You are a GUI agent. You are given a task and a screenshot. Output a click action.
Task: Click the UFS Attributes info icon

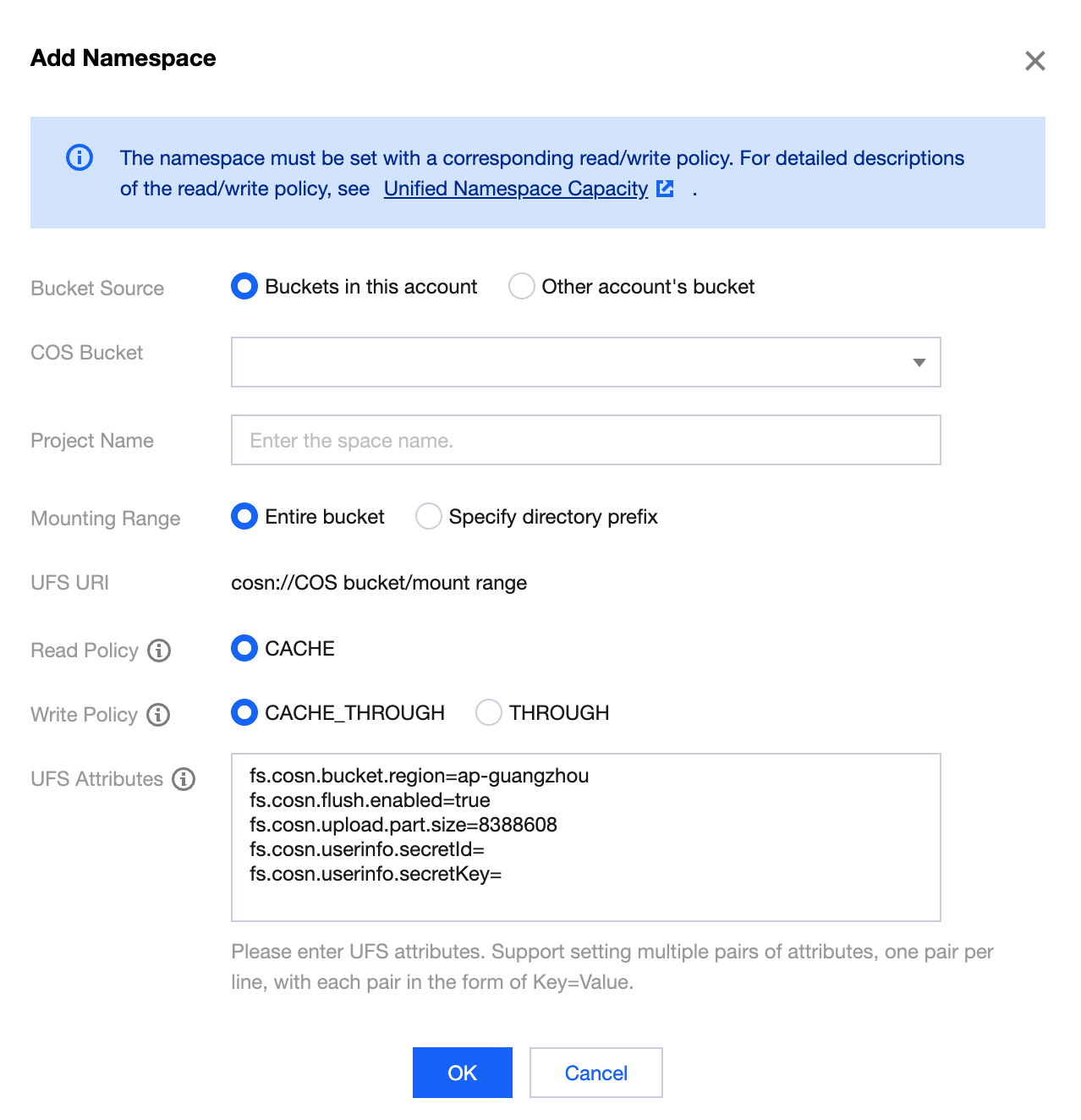tap(184, 779)
